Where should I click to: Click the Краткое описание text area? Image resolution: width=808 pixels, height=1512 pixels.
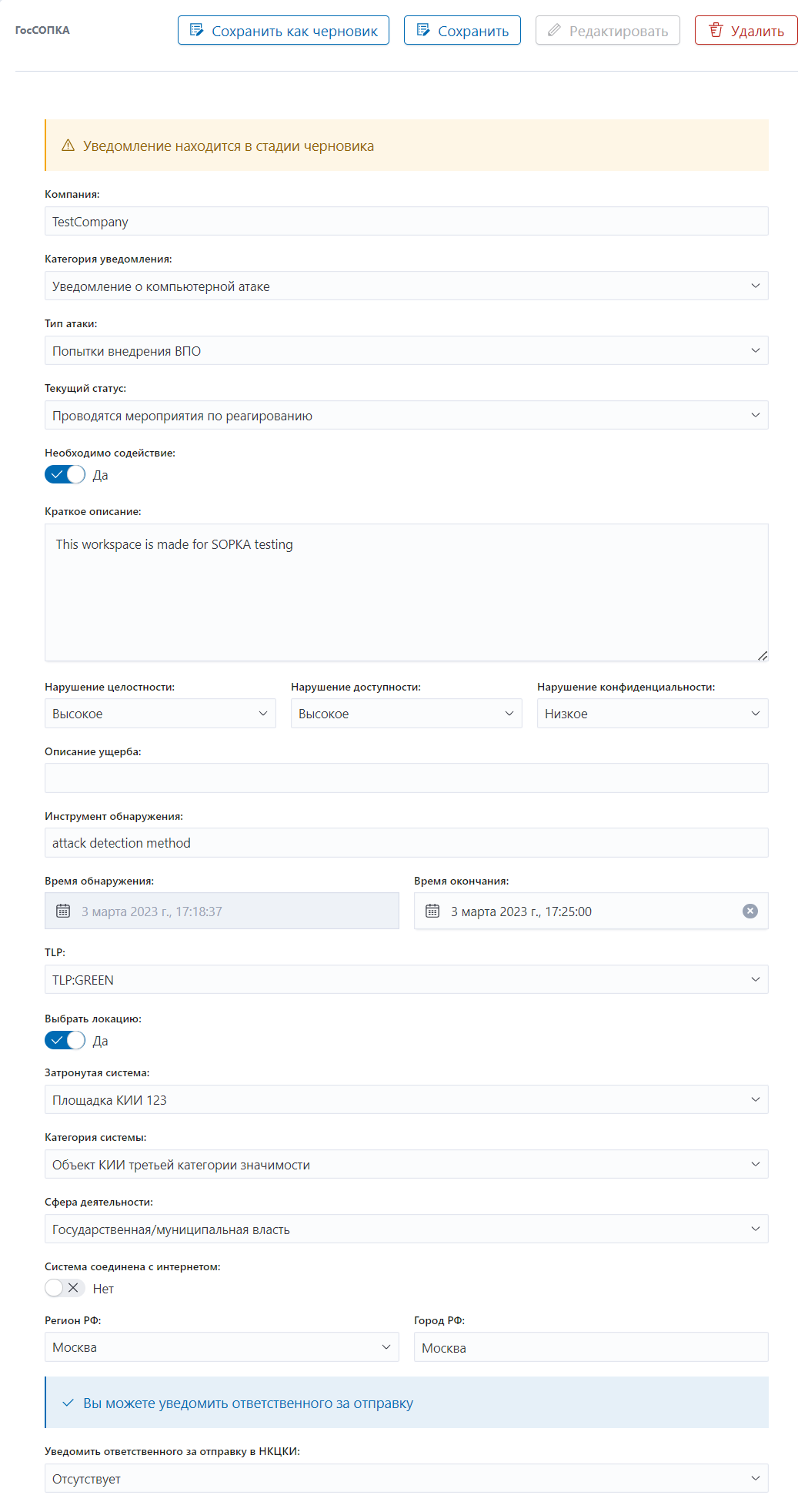(x=406, y=593)
